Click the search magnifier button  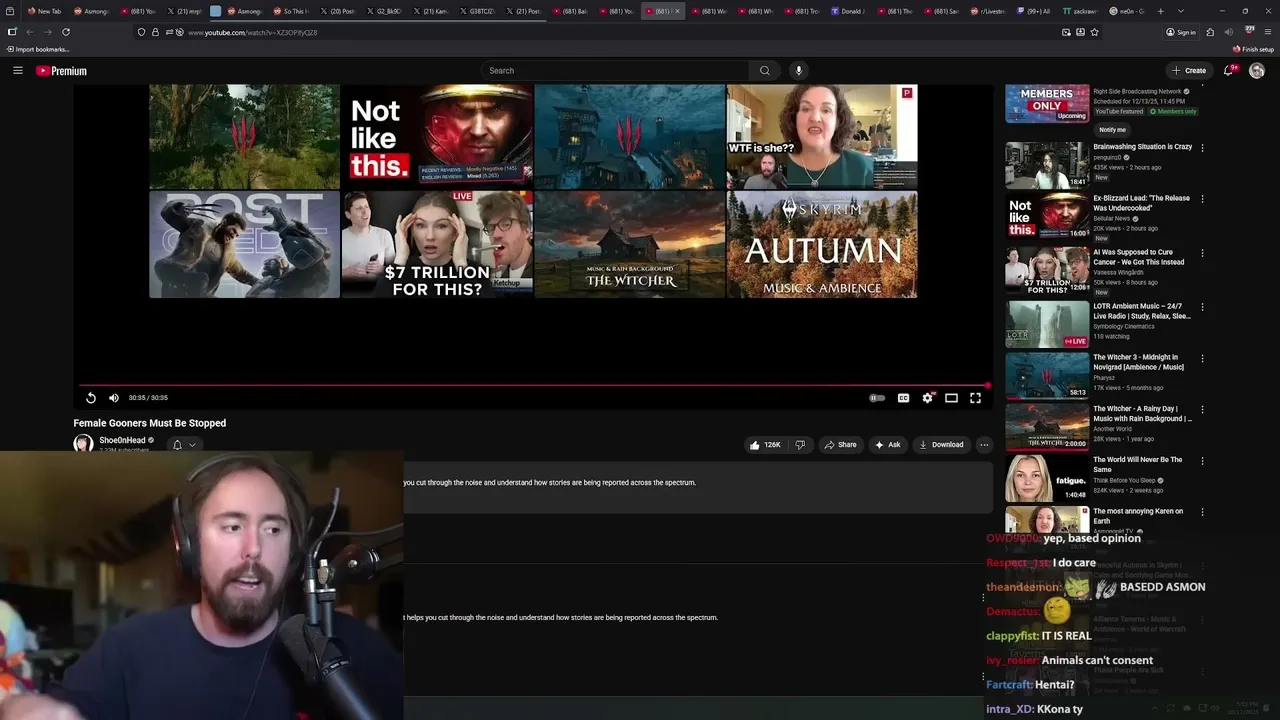point(764,70)
